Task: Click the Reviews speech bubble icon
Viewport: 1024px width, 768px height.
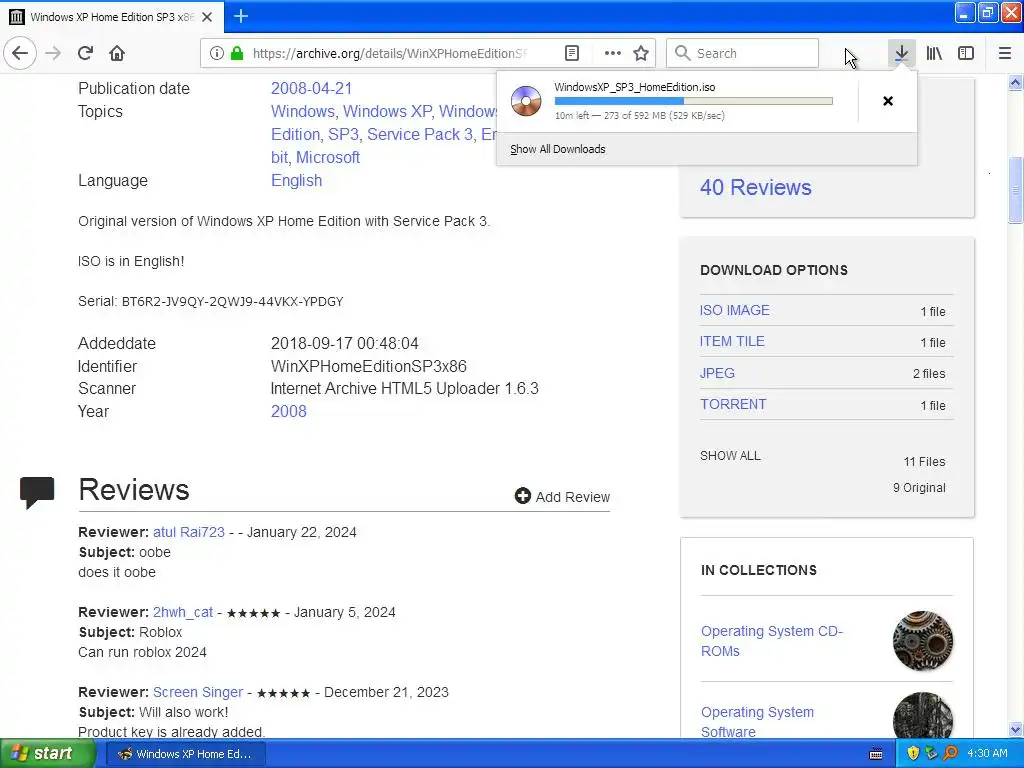Action: pyautogui.click(x=37, y=492)
